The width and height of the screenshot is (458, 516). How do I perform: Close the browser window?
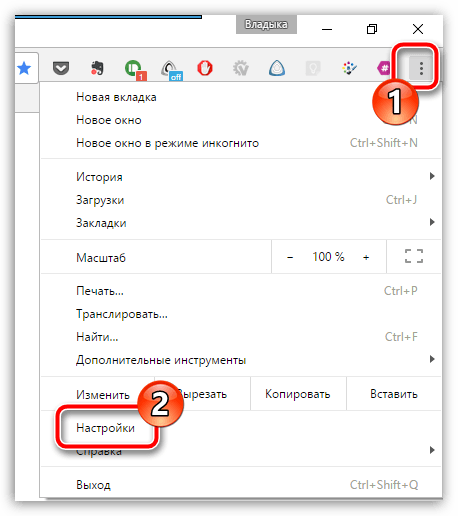(x=418, y=29)
